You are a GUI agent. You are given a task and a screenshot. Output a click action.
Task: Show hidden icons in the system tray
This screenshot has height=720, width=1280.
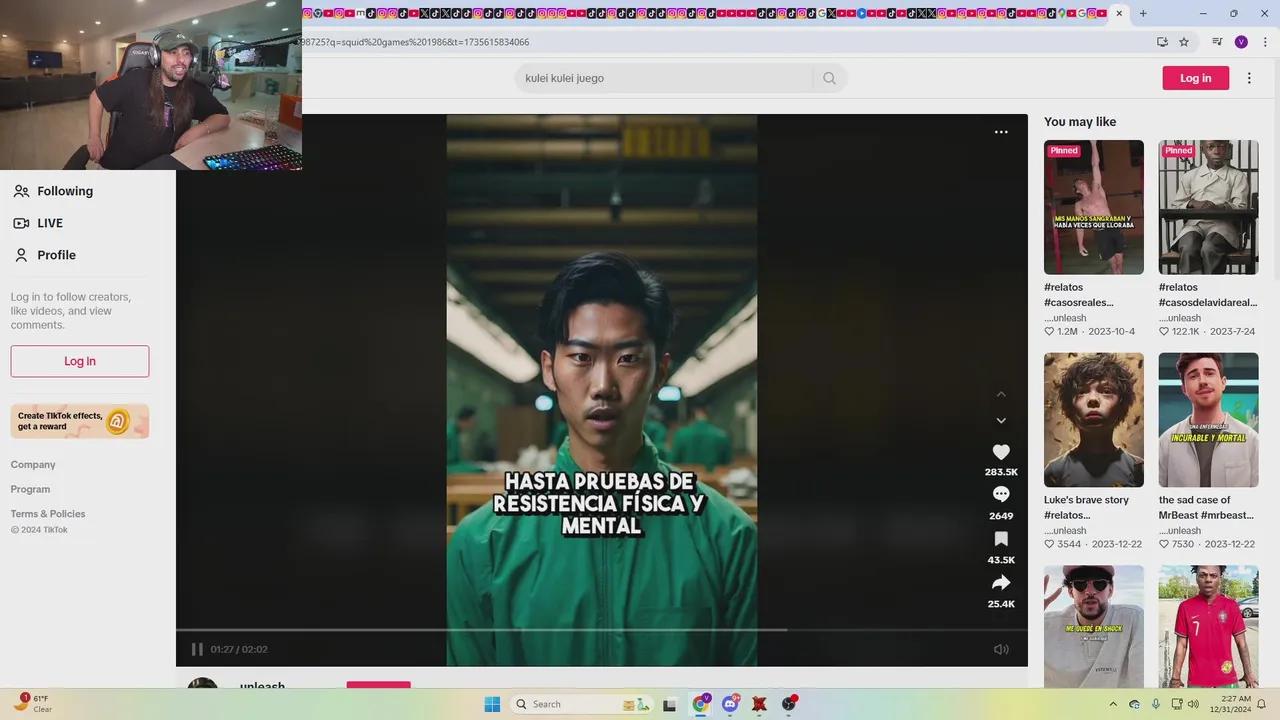coord(1113,704)
